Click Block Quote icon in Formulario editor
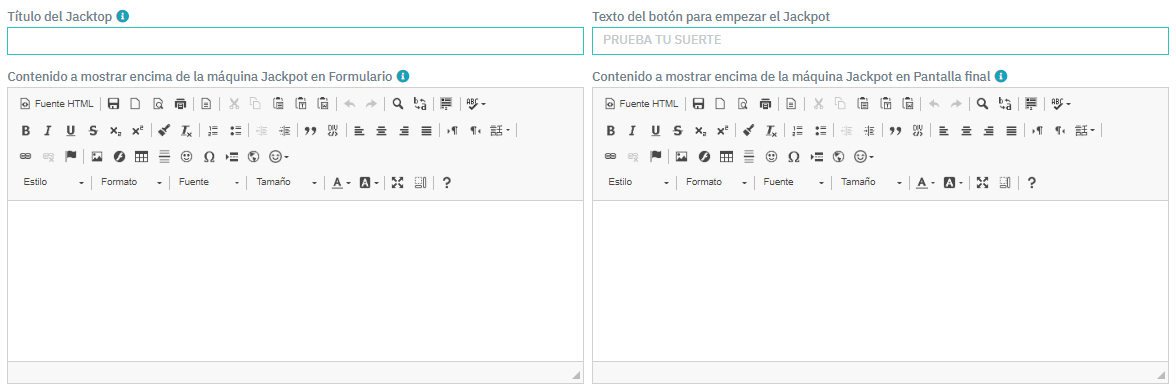Screen dimensions: 1176x392 click(310, 130)
